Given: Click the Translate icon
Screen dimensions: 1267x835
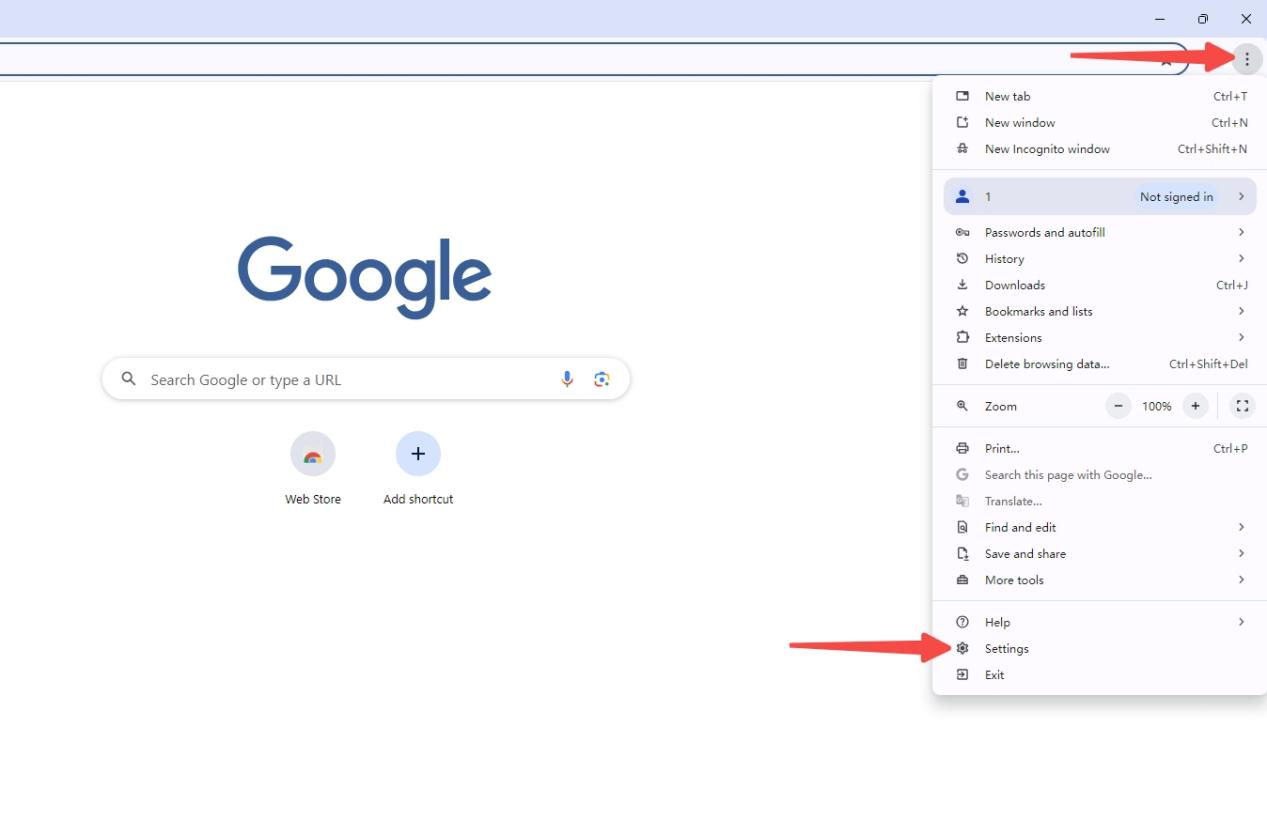Looking at the screenshot, I should (x=962, y=501).
